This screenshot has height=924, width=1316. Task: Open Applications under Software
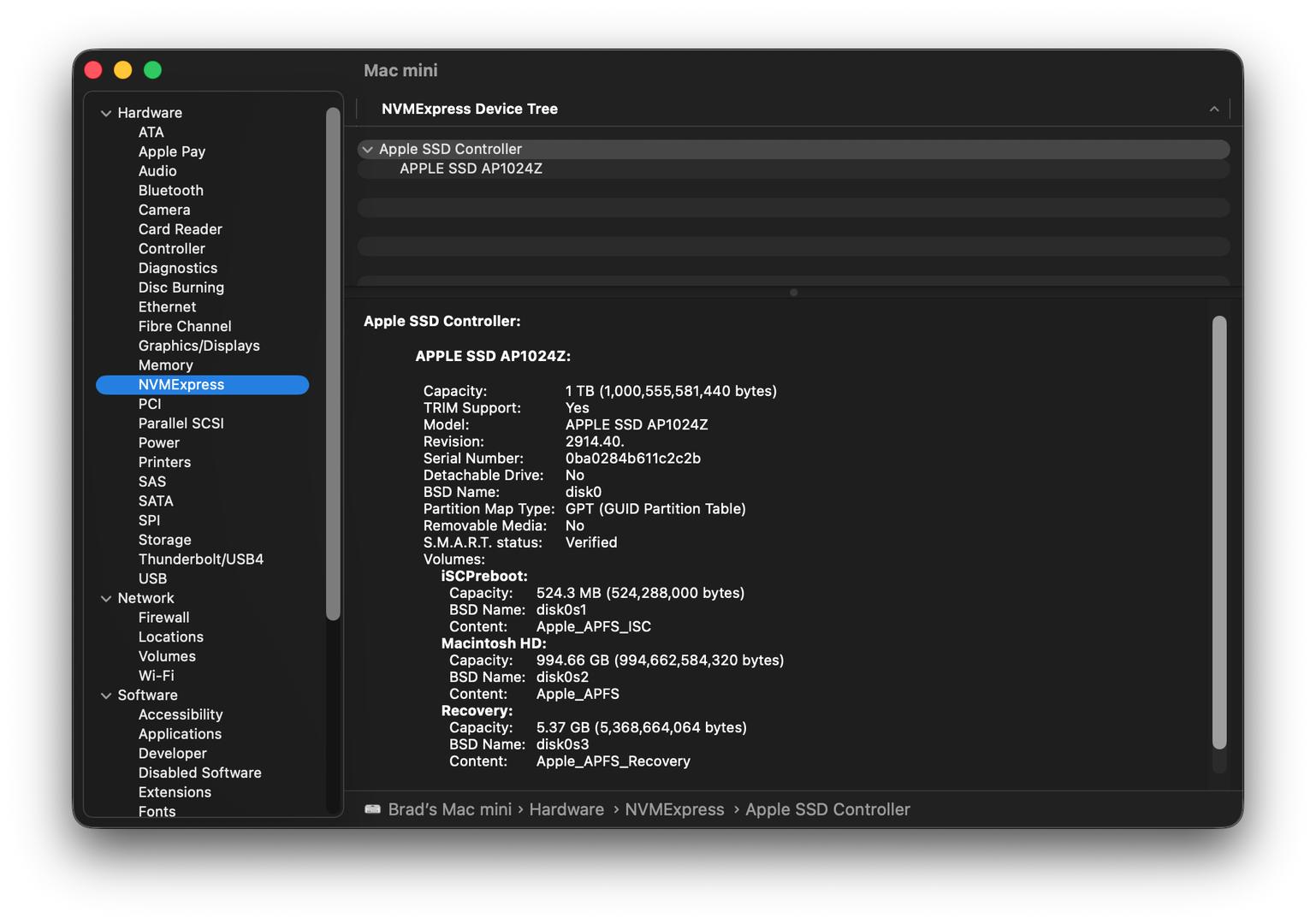click(180, 734)
